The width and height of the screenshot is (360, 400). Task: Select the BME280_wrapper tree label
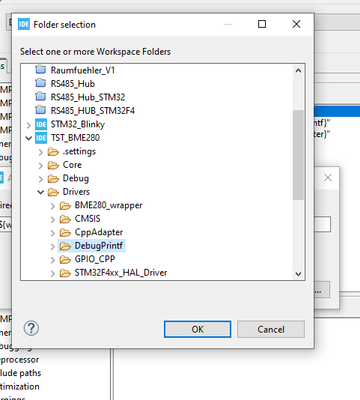(108, 205)
